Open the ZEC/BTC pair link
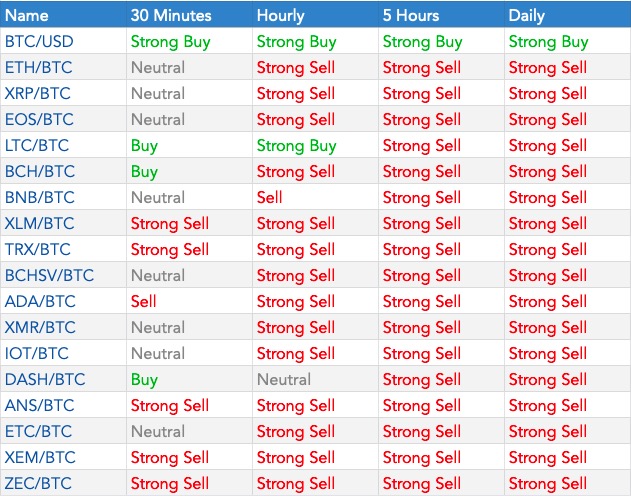 (39, 484)
